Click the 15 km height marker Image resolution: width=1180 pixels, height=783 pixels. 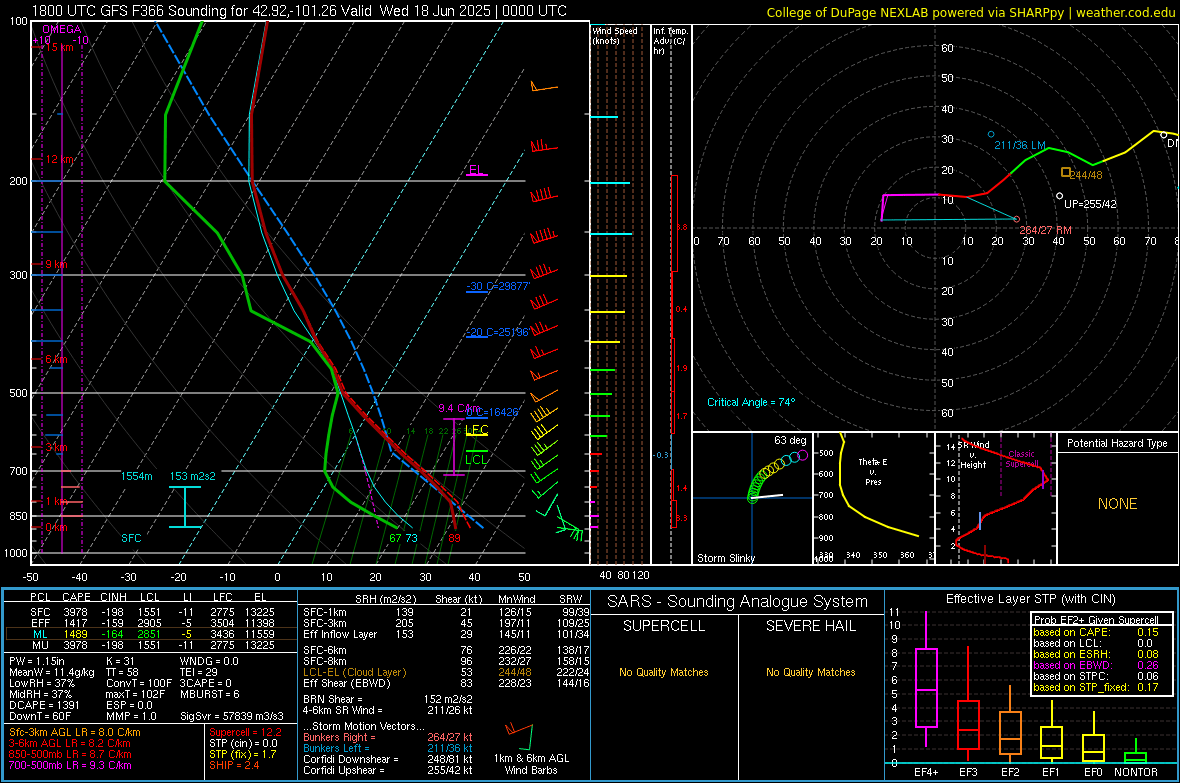click(59, 47)
